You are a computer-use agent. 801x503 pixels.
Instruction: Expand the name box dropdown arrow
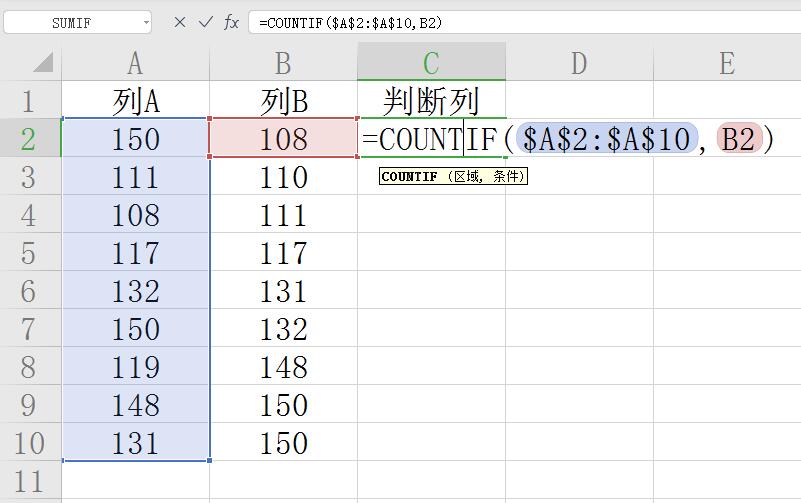coord(146,22)
